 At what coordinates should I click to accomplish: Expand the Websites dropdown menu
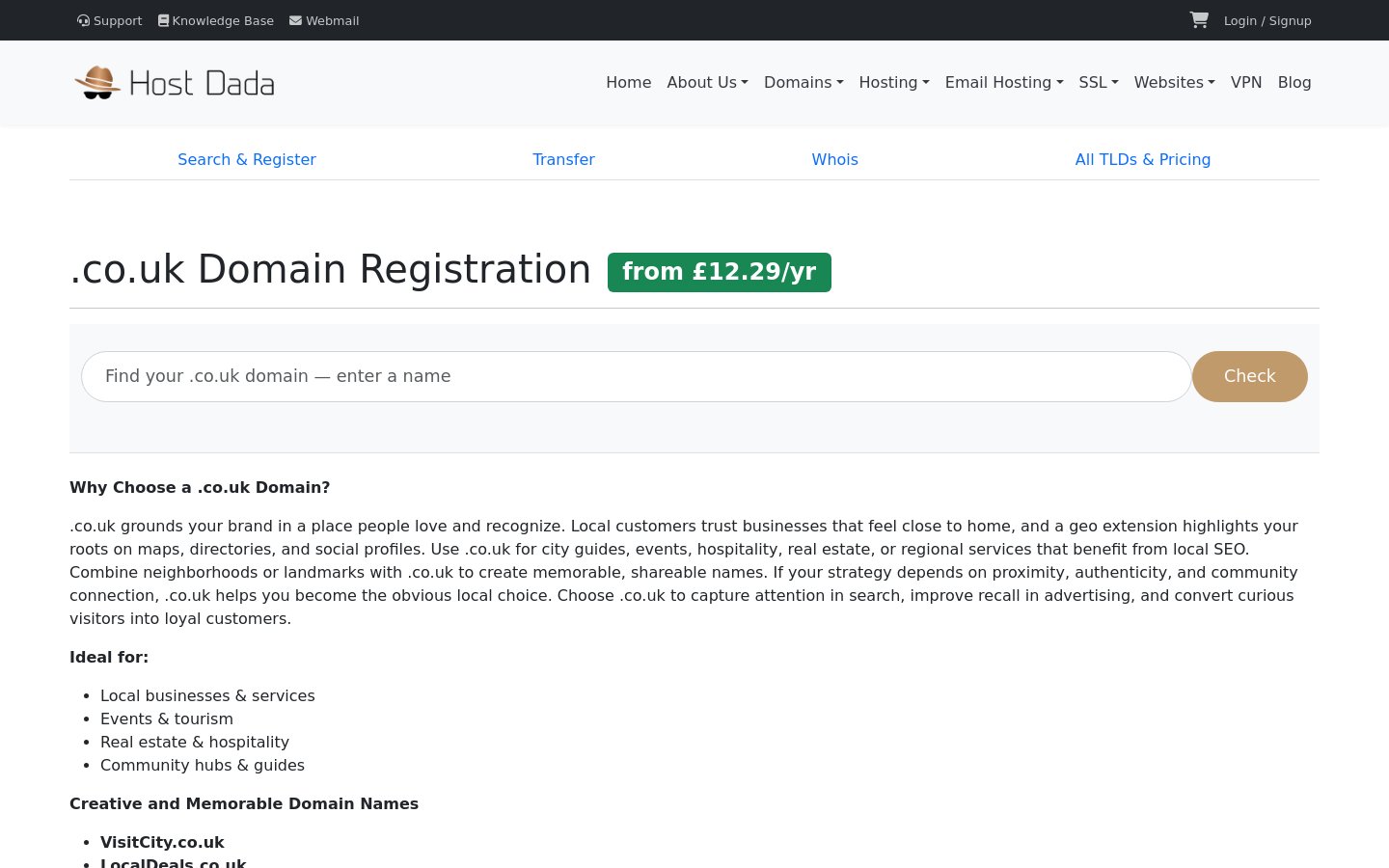coord(1175,83)
